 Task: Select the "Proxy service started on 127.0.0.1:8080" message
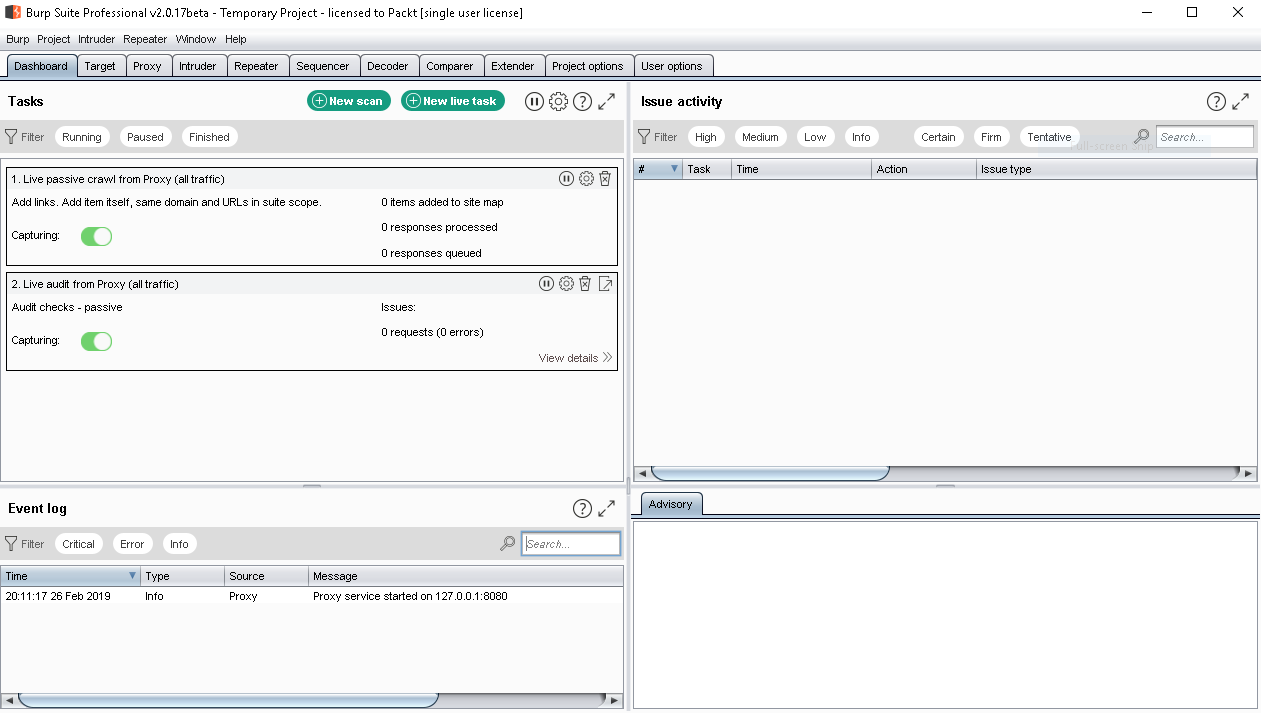pyautogui.click(x=410, y=596)
